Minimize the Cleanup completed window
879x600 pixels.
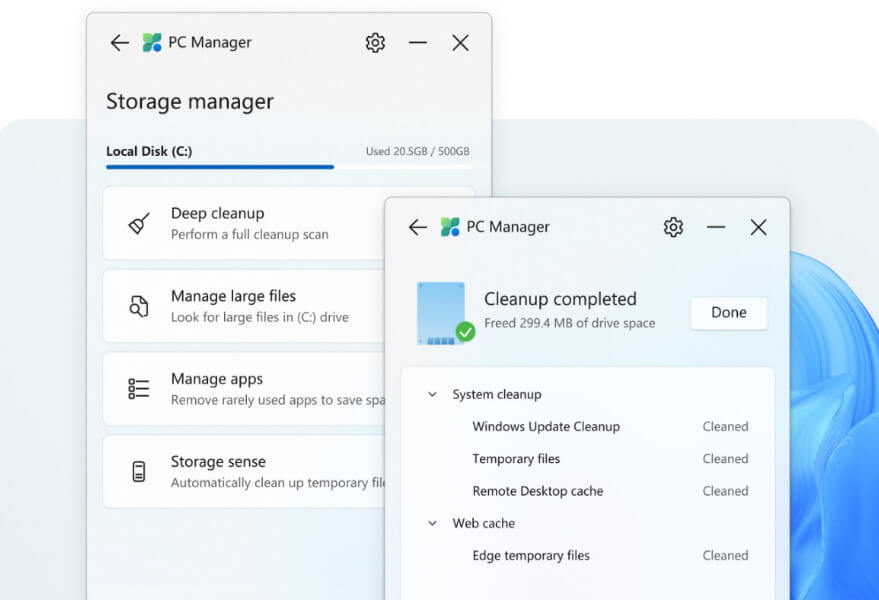point(716,227)
